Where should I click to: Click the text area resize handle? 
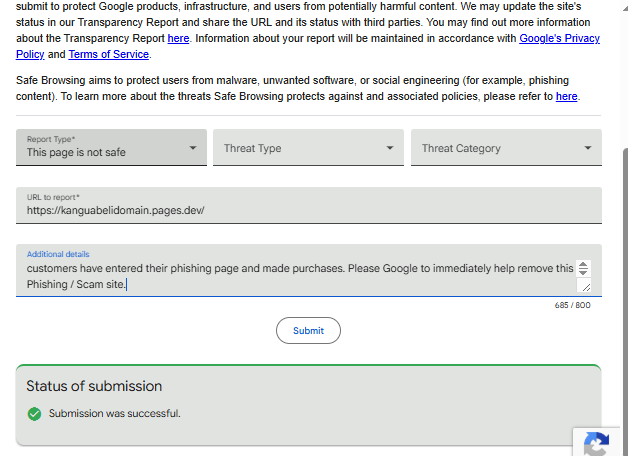586,287
